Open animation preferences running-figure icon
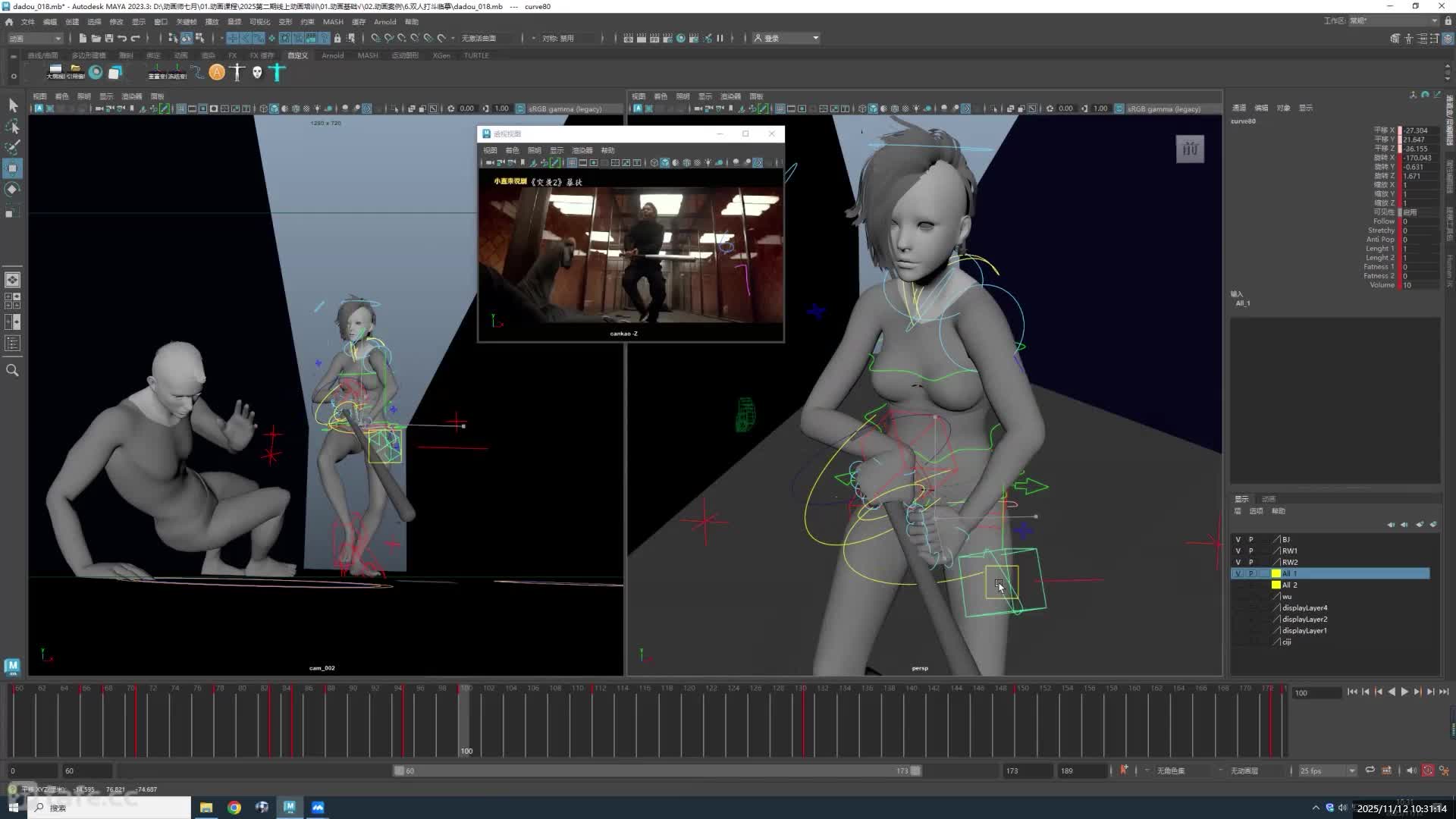 click(x=1443, y=770)
